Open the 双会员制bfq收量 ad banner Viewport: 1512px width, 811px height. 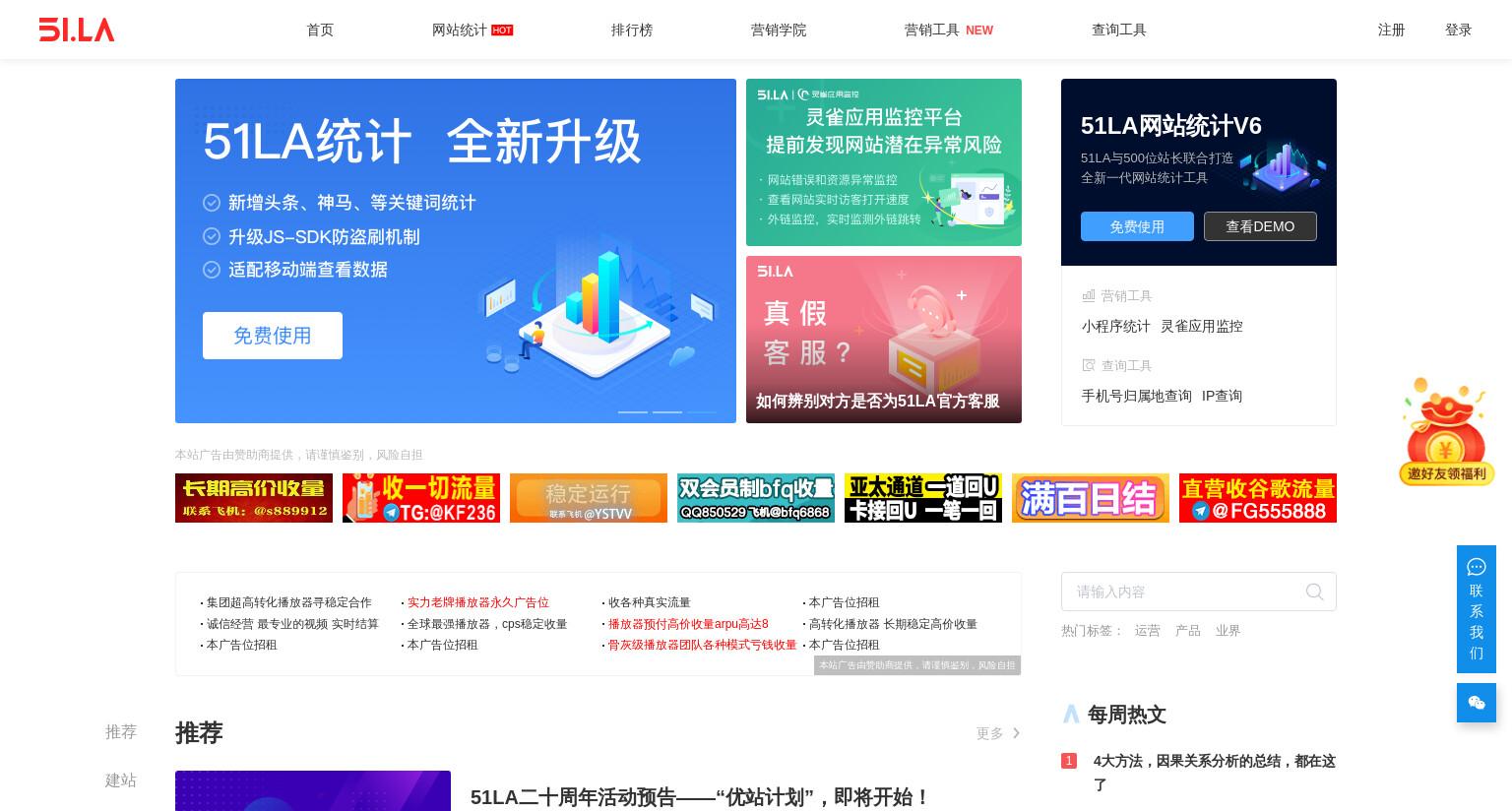tap(756, 498)
